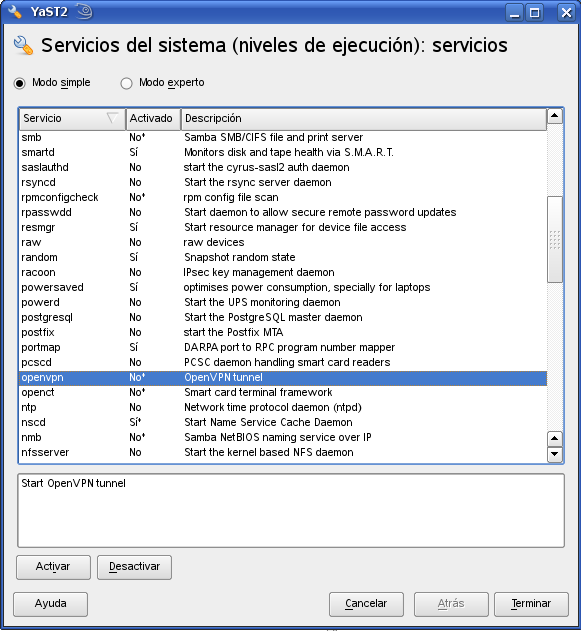Image resolution: width=581 pixels, height=631 pixels.
Task: Click 'Samba SMB/CIFS file and print server' description
Action: (274, 138)
